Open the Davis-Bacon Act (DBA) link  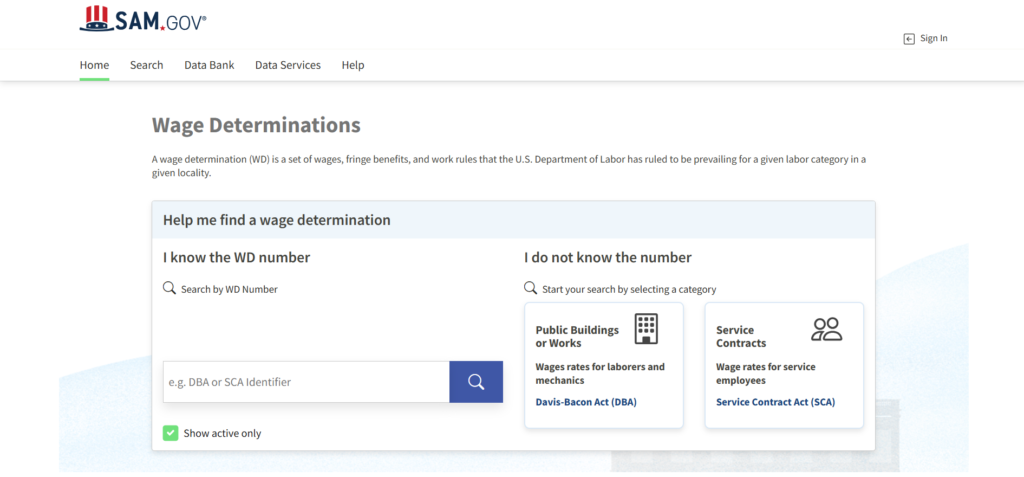(586, 402)
